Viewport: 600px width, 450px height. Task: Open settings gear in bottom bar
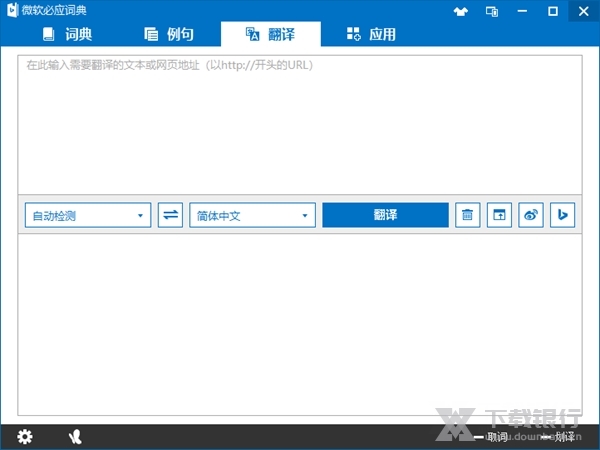25,437
